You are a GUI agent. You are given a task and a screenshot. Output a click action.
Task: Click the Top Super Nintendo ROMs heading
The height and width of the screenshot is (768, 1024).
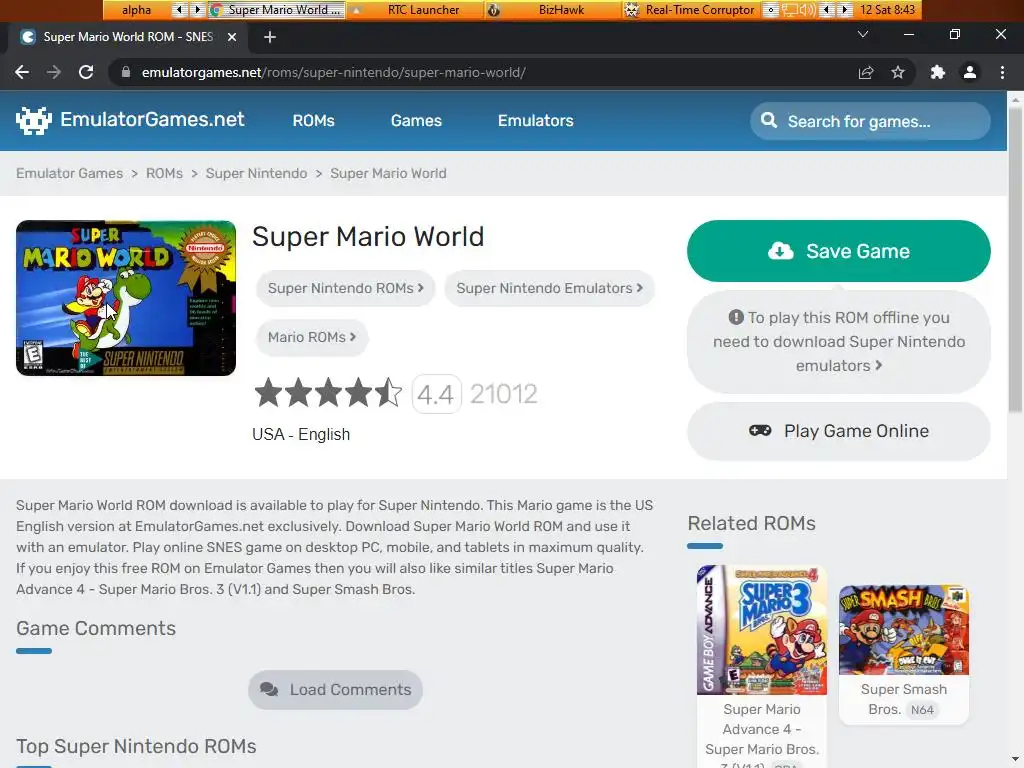click(x=136, y=746)
